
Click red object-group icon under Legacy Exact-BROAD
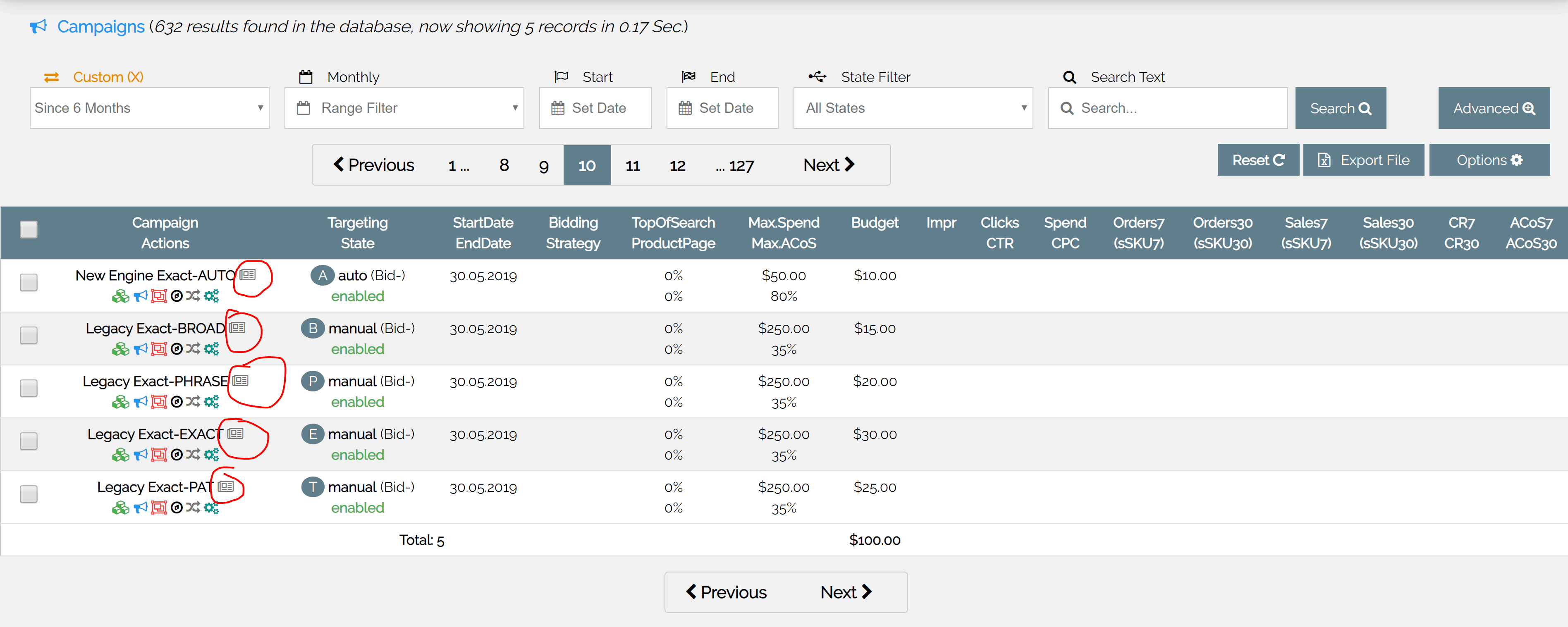pos(159,349)
